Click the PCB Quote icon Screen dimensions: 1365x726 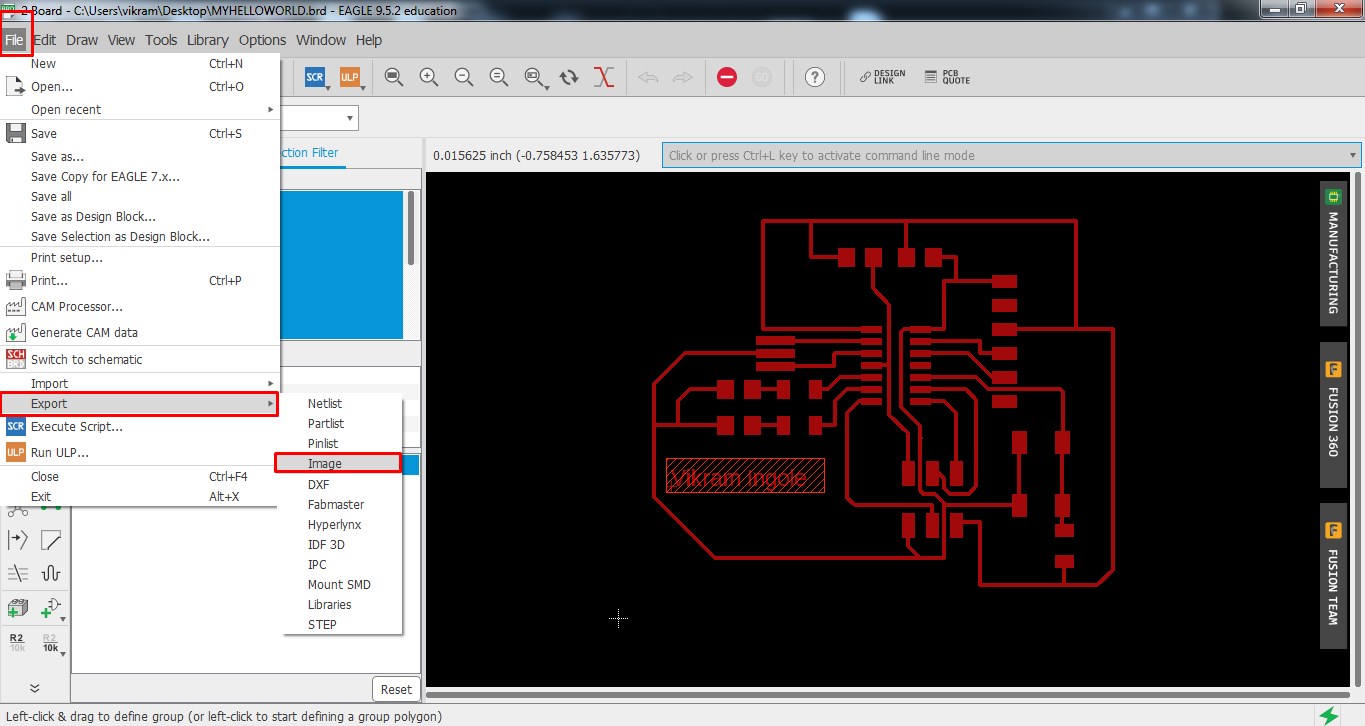point(946,77)
